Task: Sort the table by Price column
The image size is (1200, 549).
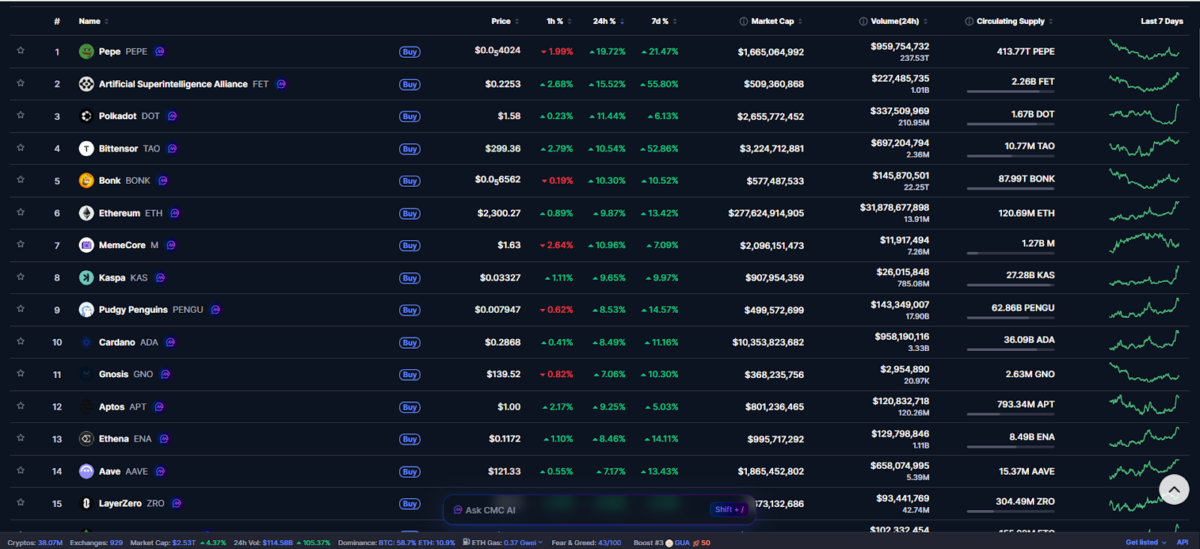Action: [505, 21]
